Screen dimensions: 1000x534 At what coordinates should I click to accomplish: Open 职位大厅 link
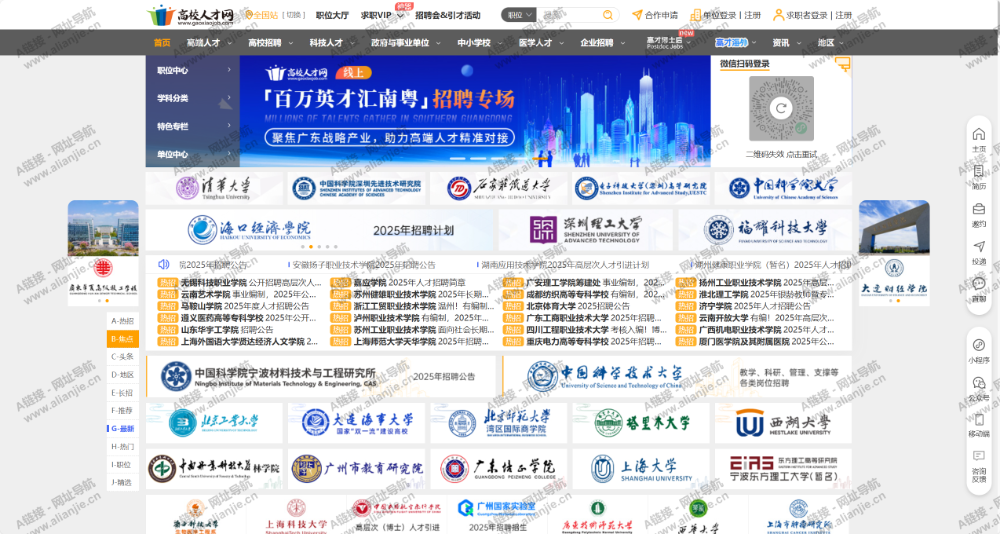pyautogui.click(x=332, y=15)
